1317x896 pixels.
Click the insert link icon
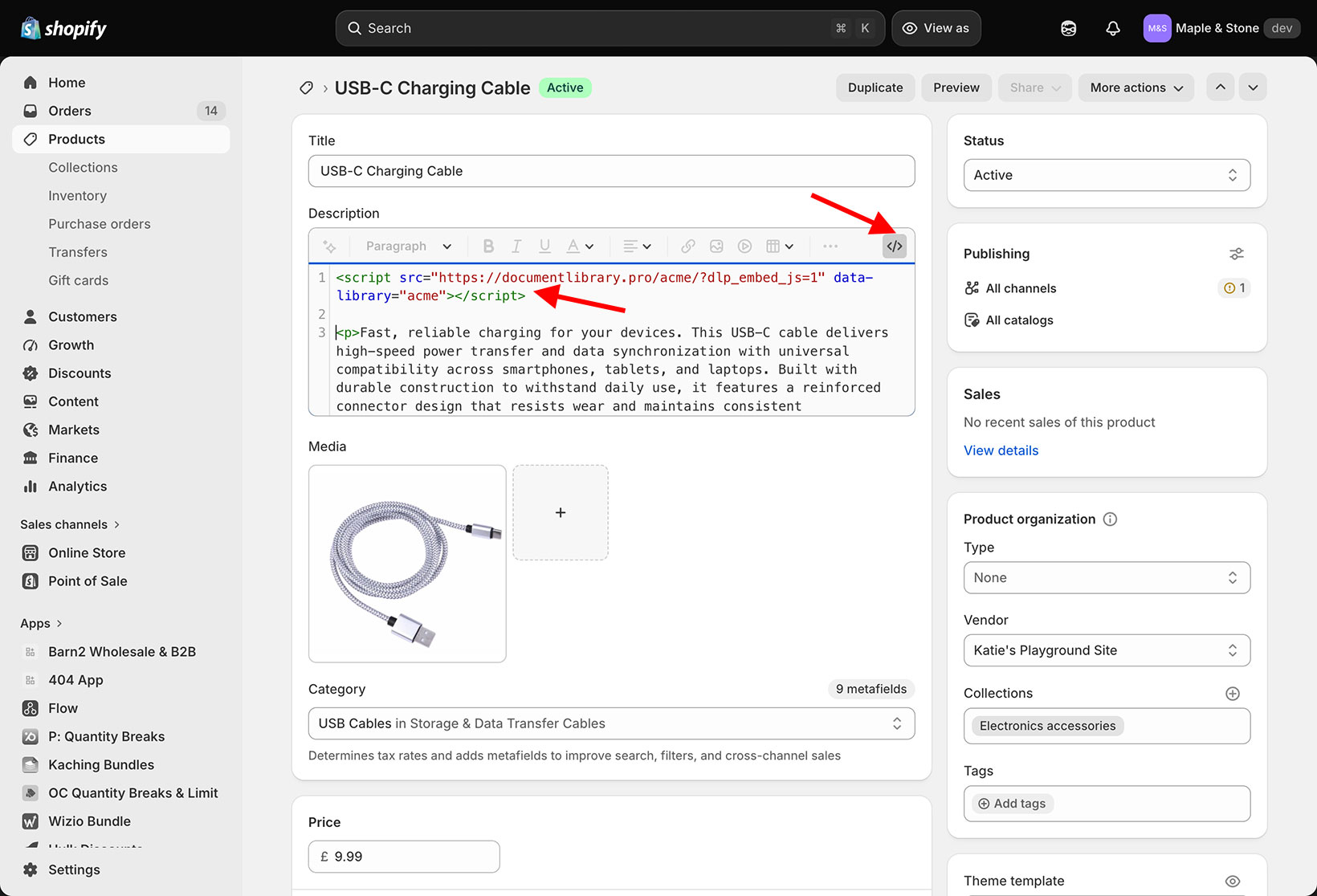click(x=688, y=246)
